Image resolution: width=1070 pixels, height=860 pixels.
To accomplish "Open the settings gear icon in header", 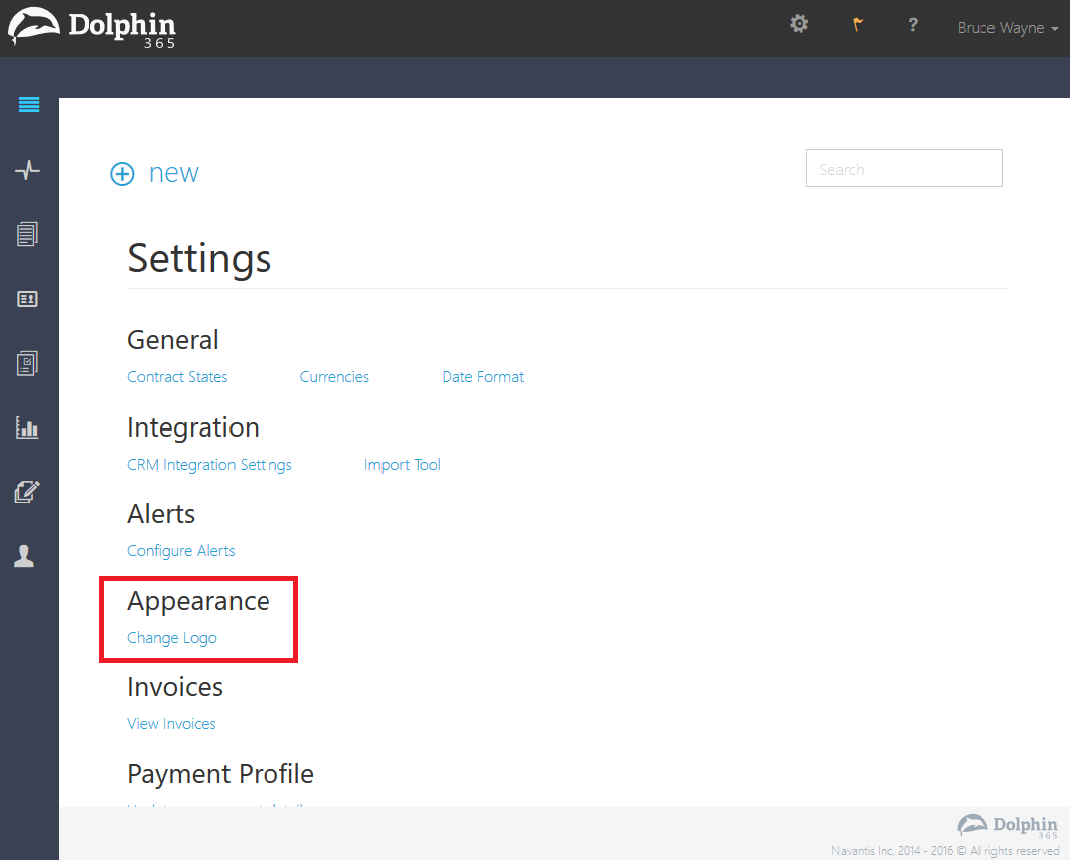I will [799, 25].
